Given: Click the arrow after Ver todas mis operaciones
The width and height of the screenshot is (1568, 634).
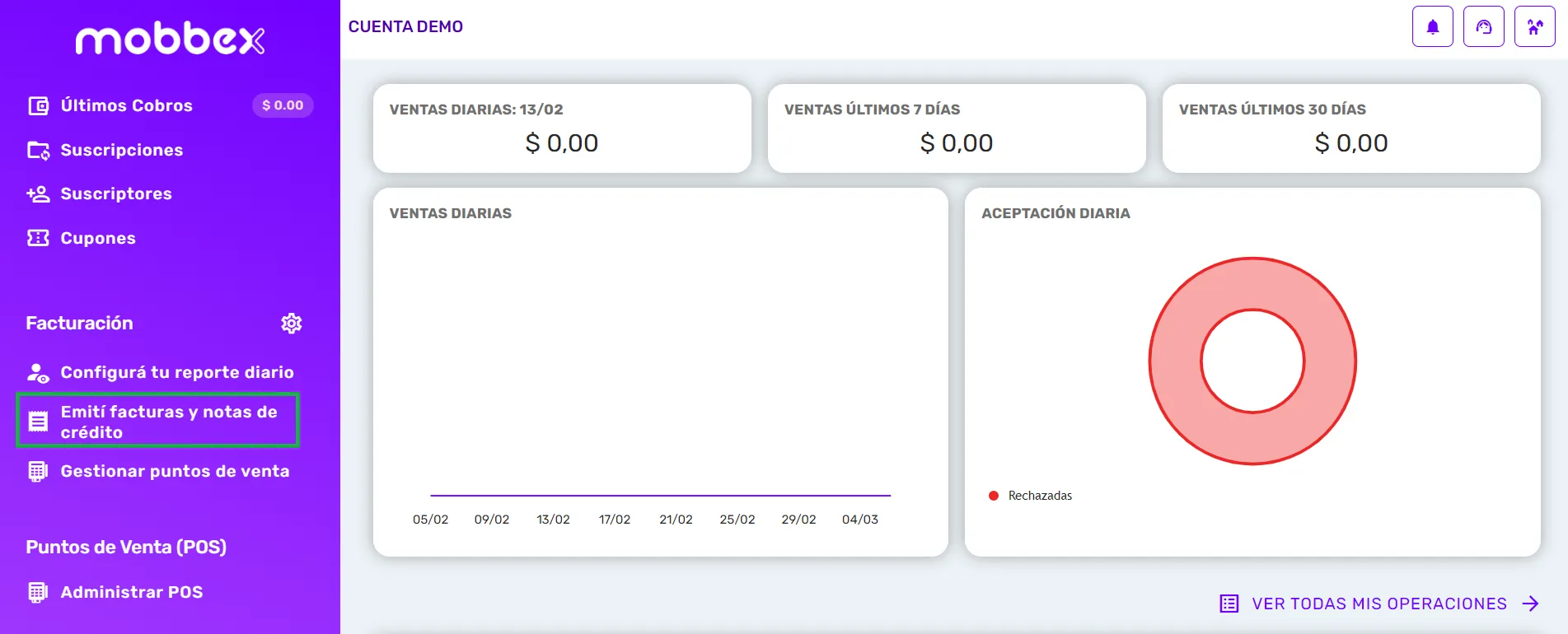Looking at the screenshot, I should (x=1531, y=604).
